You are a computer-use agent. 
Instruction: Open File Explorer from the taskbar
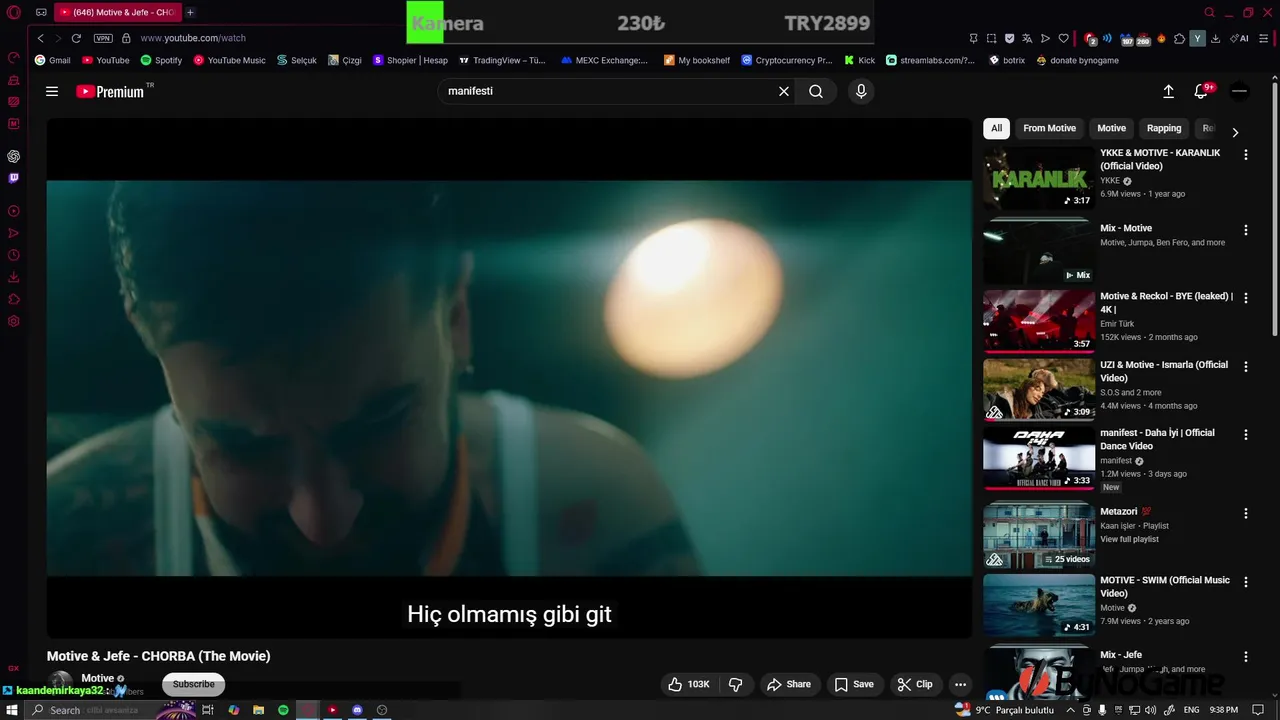click(258, 710)
